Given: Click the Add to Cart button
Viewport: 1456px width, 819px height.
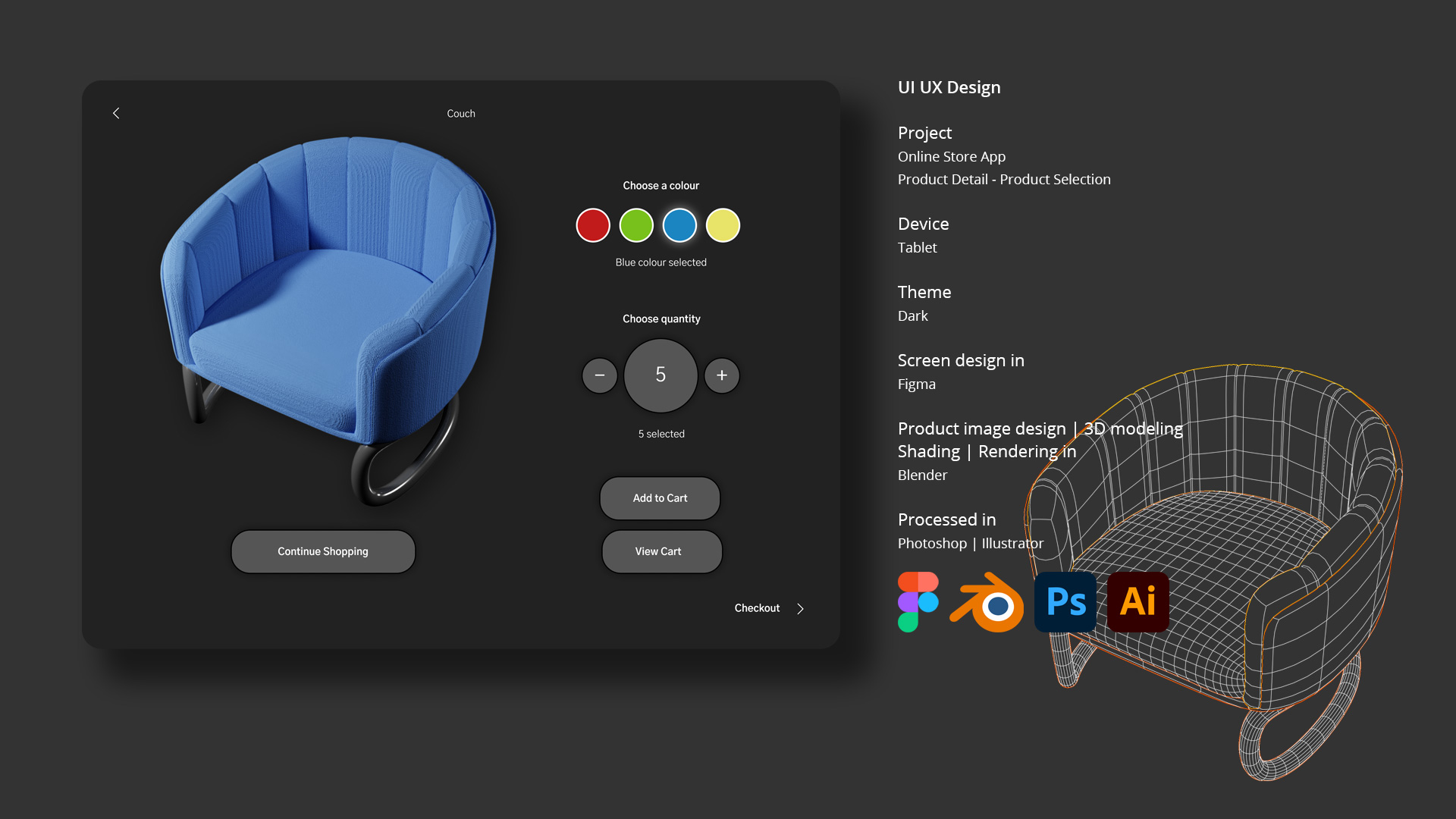Looking at the screenshot, I should 660,498.
